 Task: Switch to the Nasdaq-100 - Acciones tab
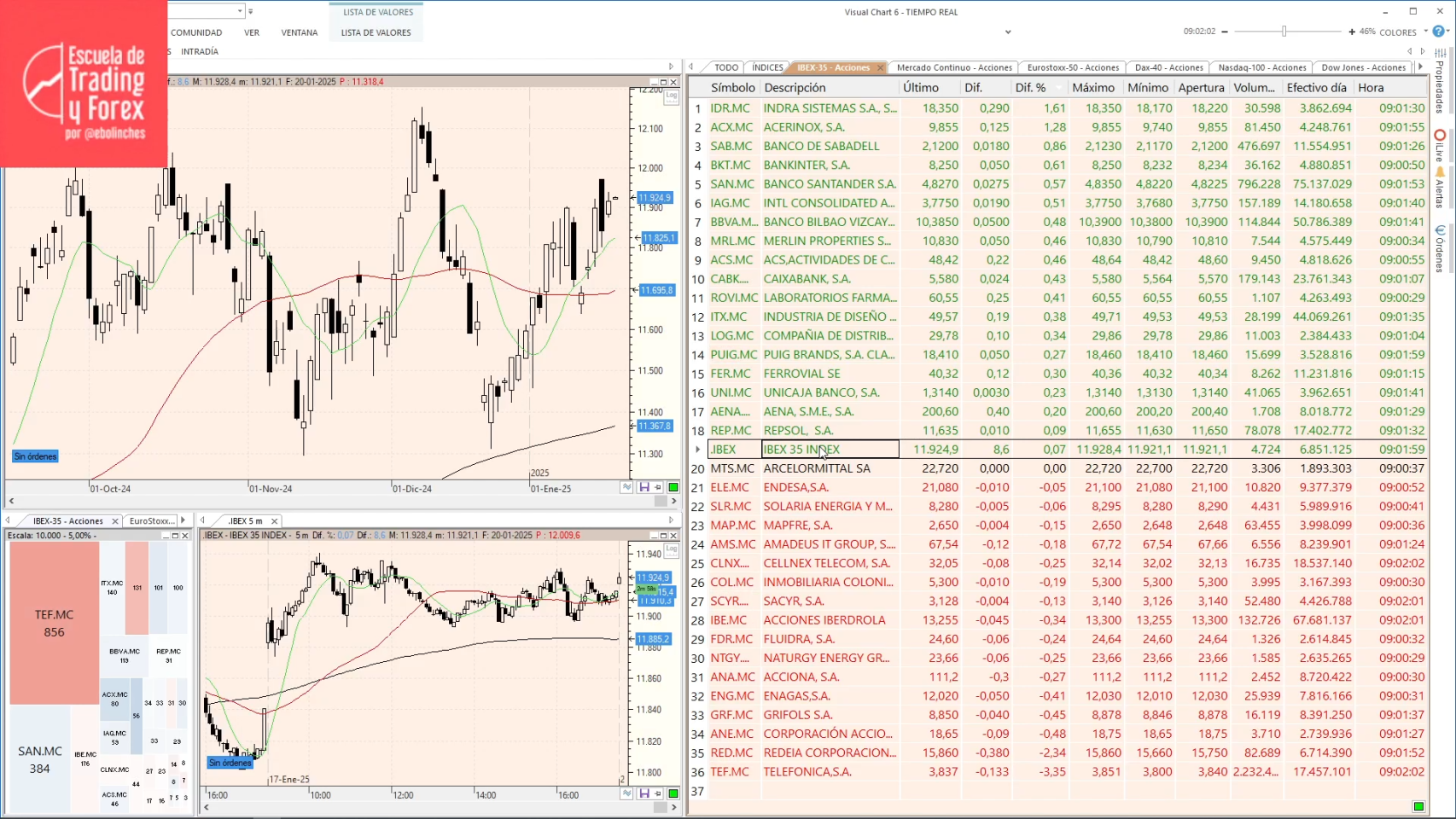(1262, 67)
